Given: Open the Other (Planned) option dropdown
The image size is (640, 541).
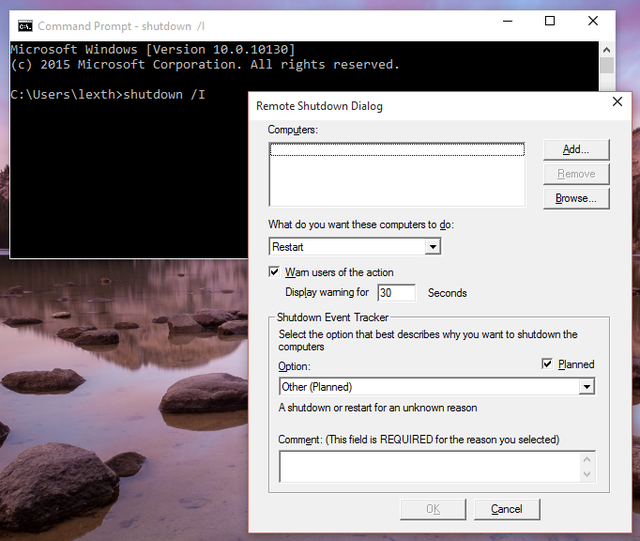Looking at the screenshot, I should tap(587, 387).
